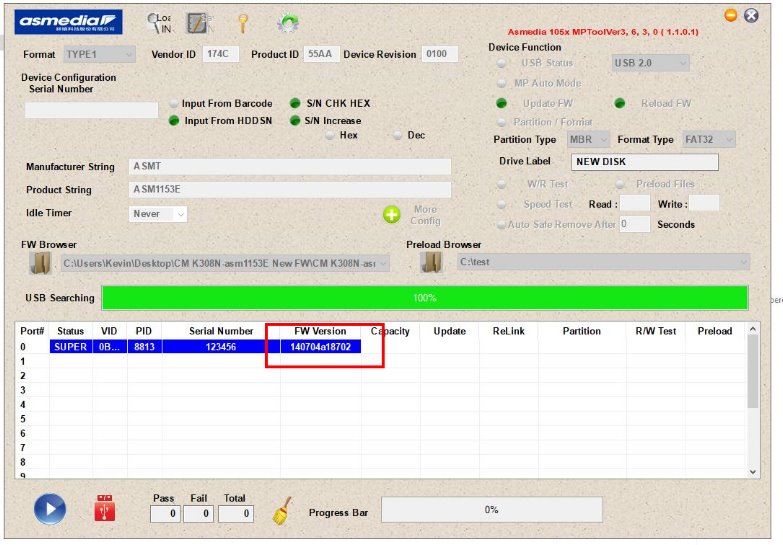This screenshot has width=783, height=545.
Task: Open More Config with green plus icon
Action: (392, 215)
